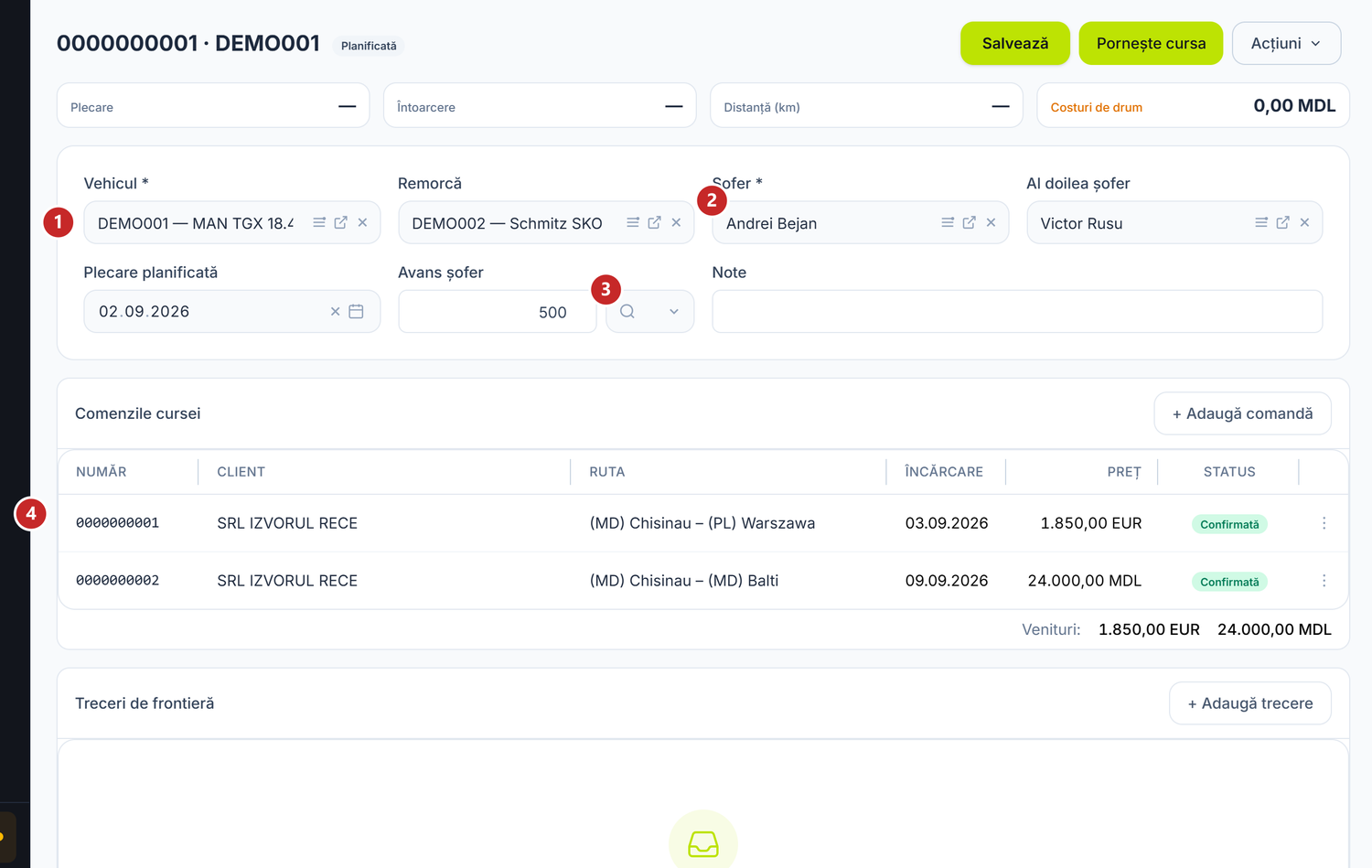Open Victor Rusu's record link icon
Image resolution: width=1372 pixels, height=868 pixels.
(x=1283, y=222)
